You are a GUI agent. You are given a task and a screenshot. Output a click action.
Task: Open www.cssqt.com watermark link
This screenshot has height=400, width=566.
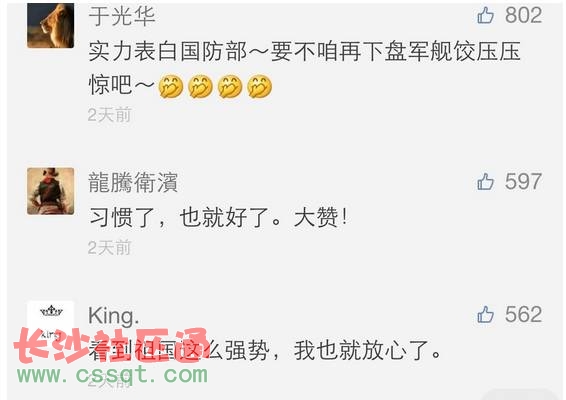point(113,374)
